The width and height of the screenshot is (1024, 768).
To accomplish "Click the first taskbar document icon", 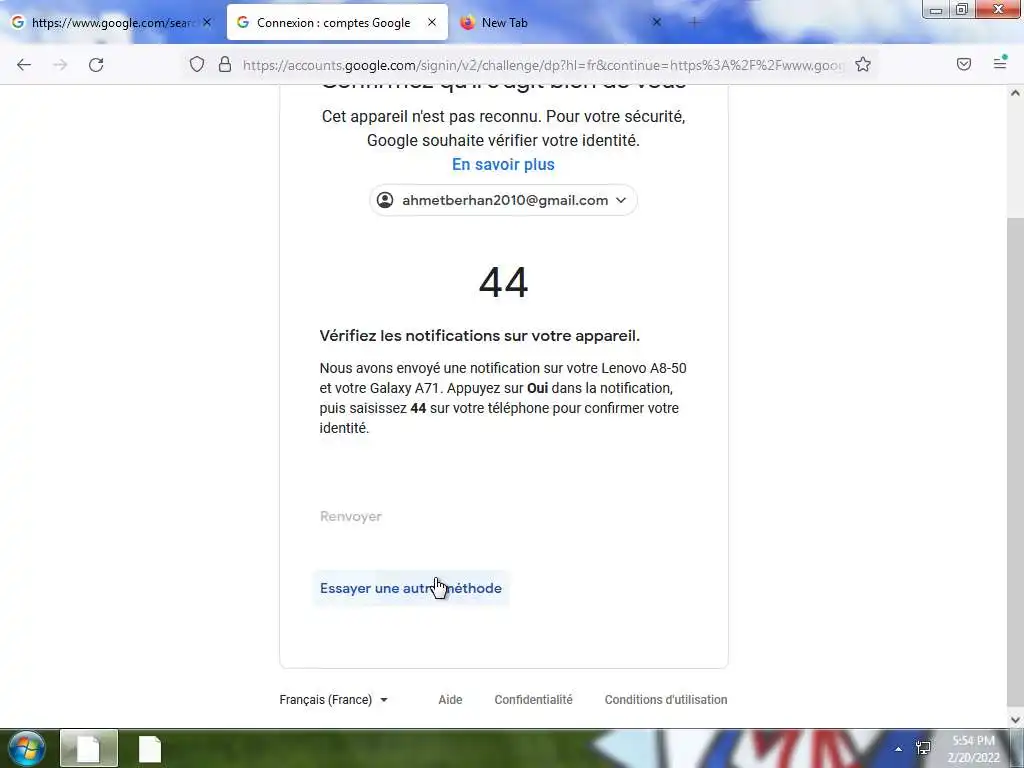I will tap(89, 748).
